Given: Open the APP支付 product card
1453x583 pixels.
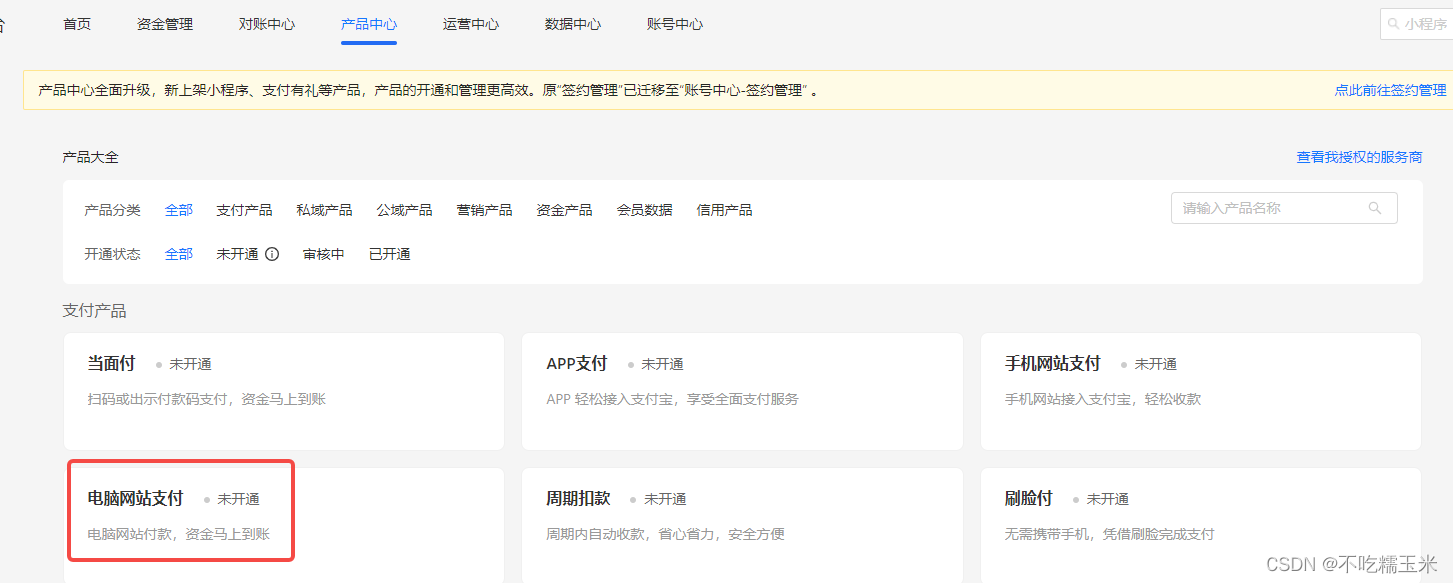Looking at the screenshot, I should click(x=742, y=391).
